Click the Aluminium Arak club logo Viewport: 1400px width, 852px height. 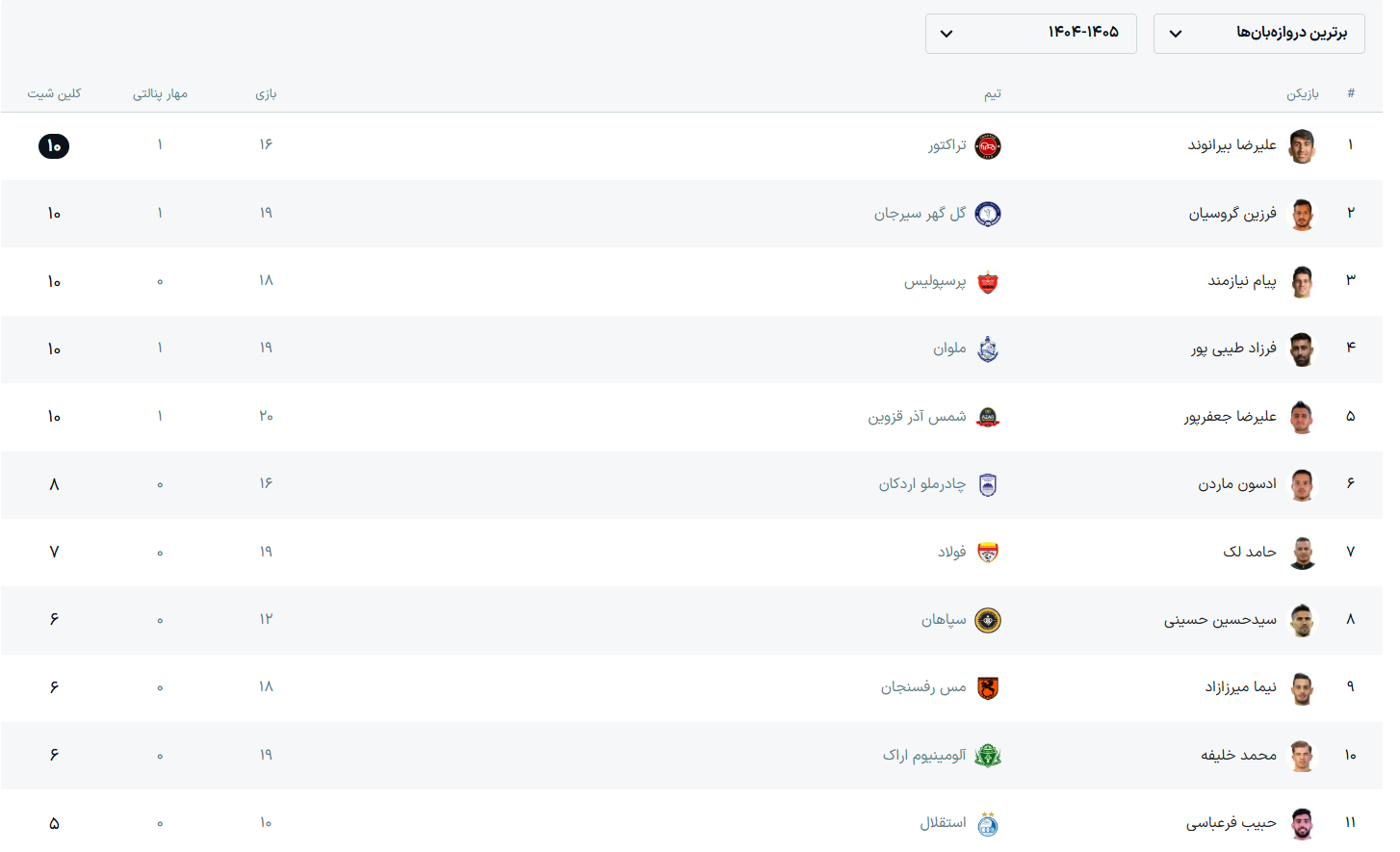point(988,756)
